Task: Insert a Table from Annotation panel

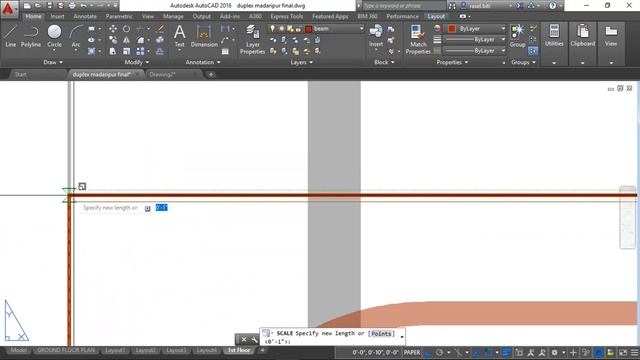Action: coord(225,51)
